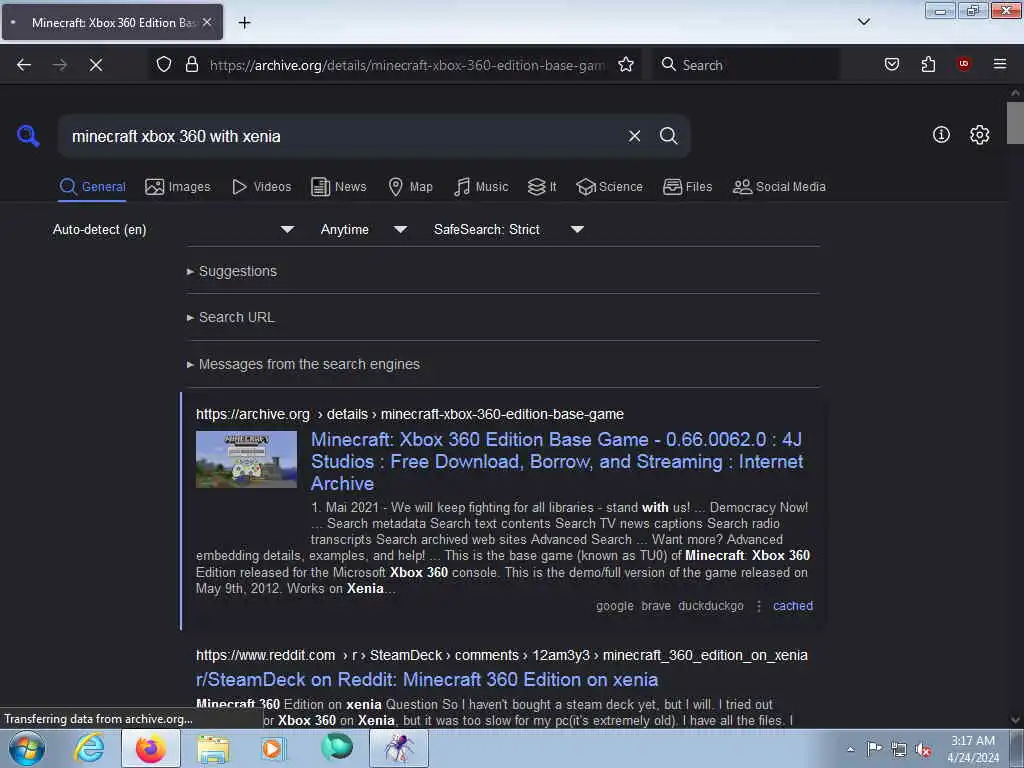Close the Minecraft Xbox 360 tab
Image resolution: width=1024 pixels, height=768 pixels.
207,22
